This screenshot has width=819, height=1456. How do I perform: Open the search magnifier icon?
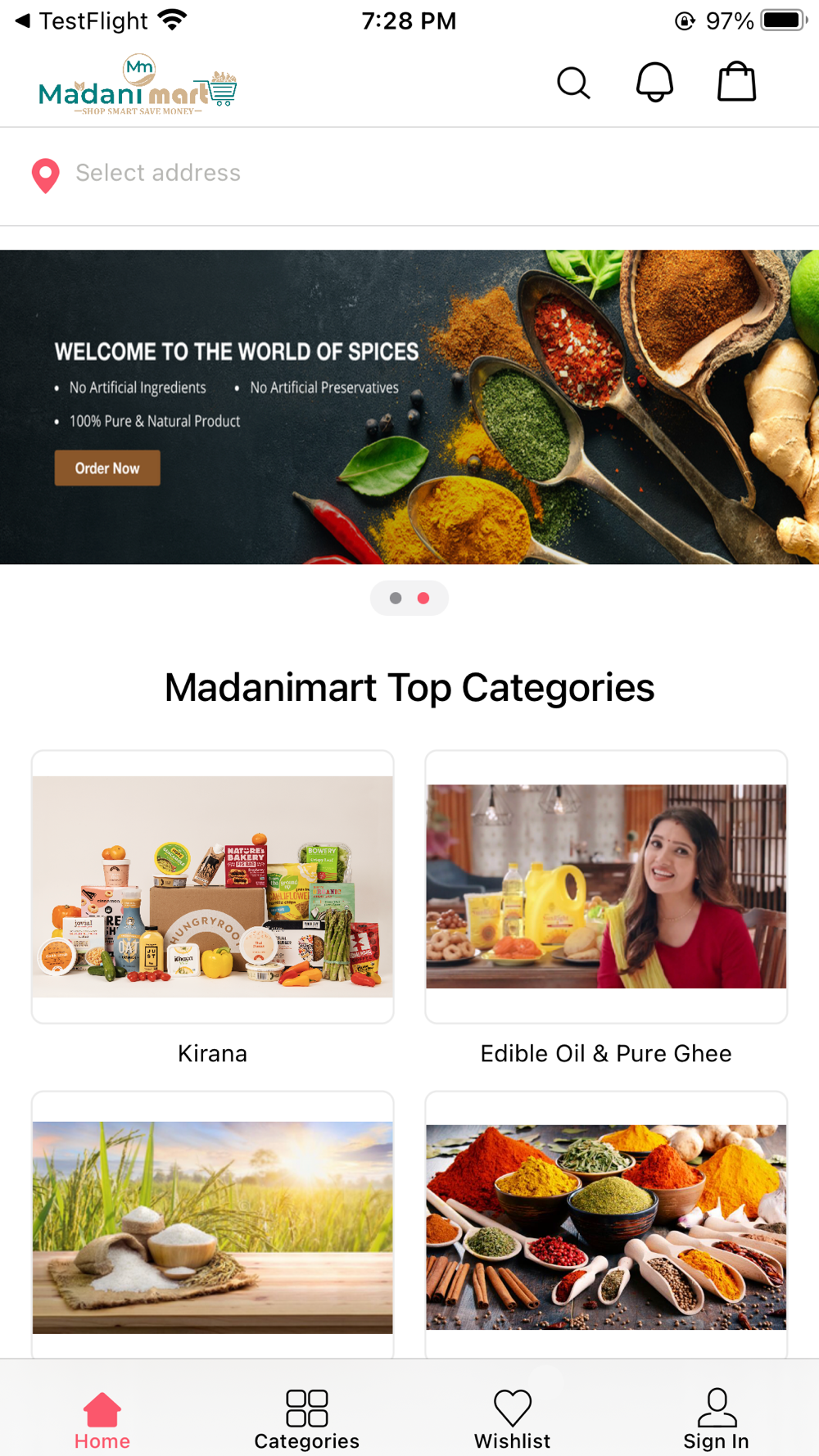[573, 83]
